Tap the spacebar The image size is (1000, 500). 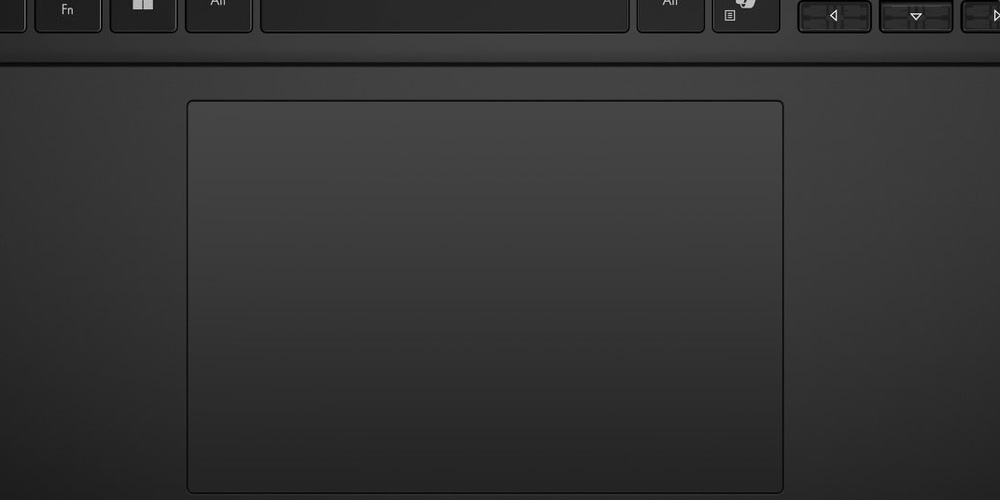click(445, 15)
